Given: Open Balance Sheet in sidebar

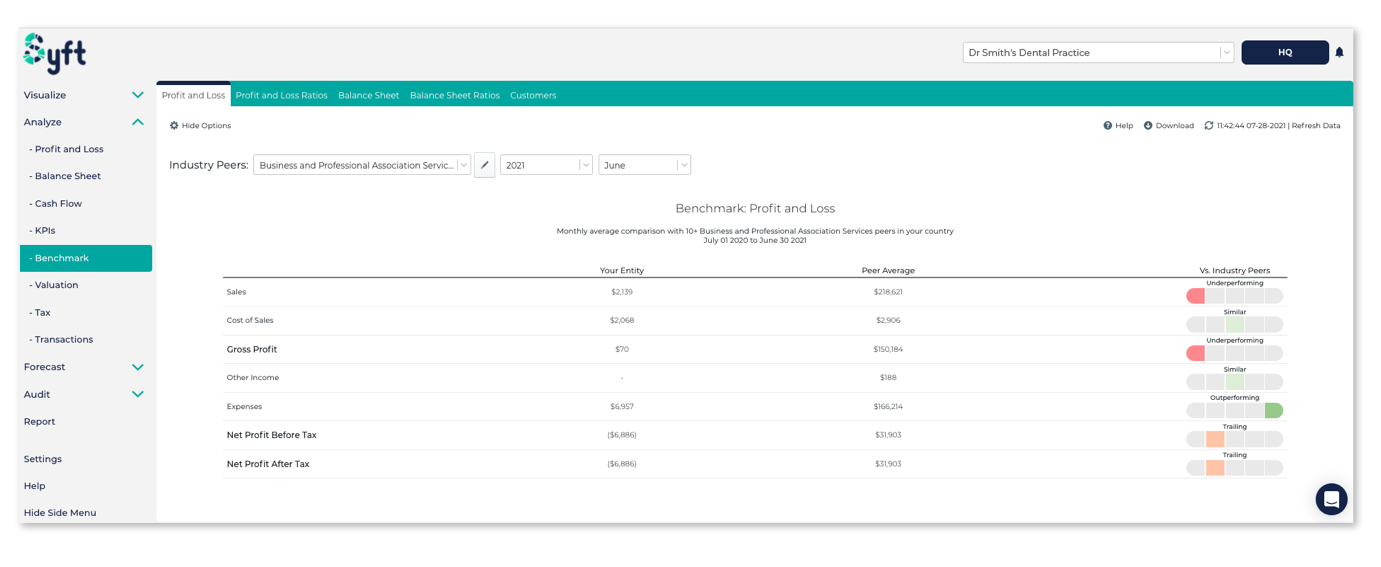Looking at the screenshot, I should pyautogui.click(x=65, y=176).
